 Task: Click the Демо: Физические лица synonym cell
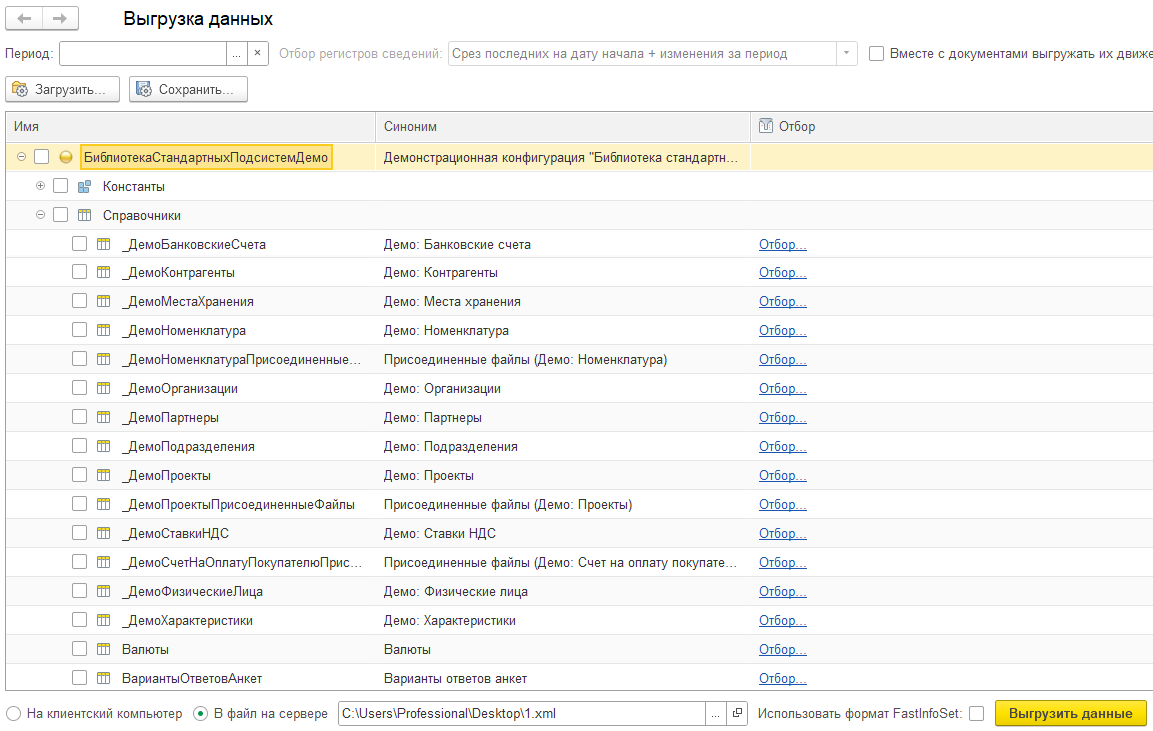coord(456,591)
